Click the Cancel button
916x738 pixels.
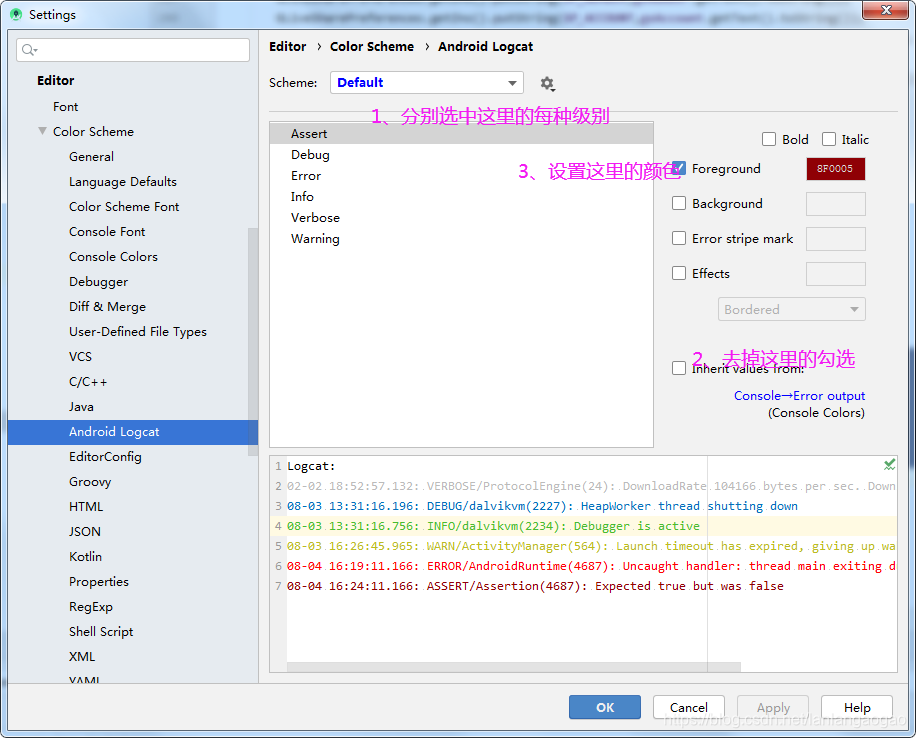(689, 707)
